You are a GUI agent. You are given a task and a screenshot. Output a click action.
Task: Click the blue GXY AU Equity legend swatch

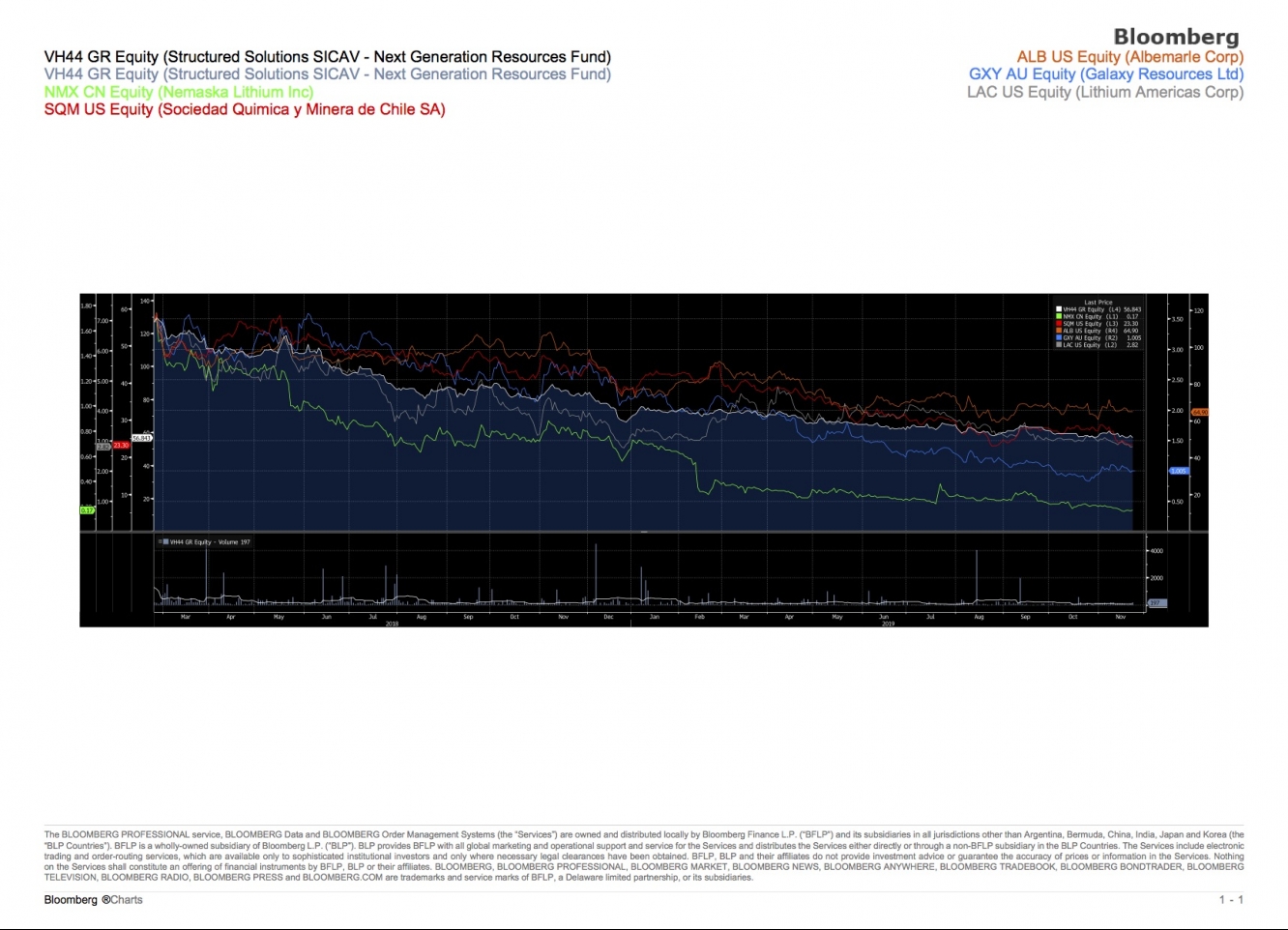[x=1059, y=337]
